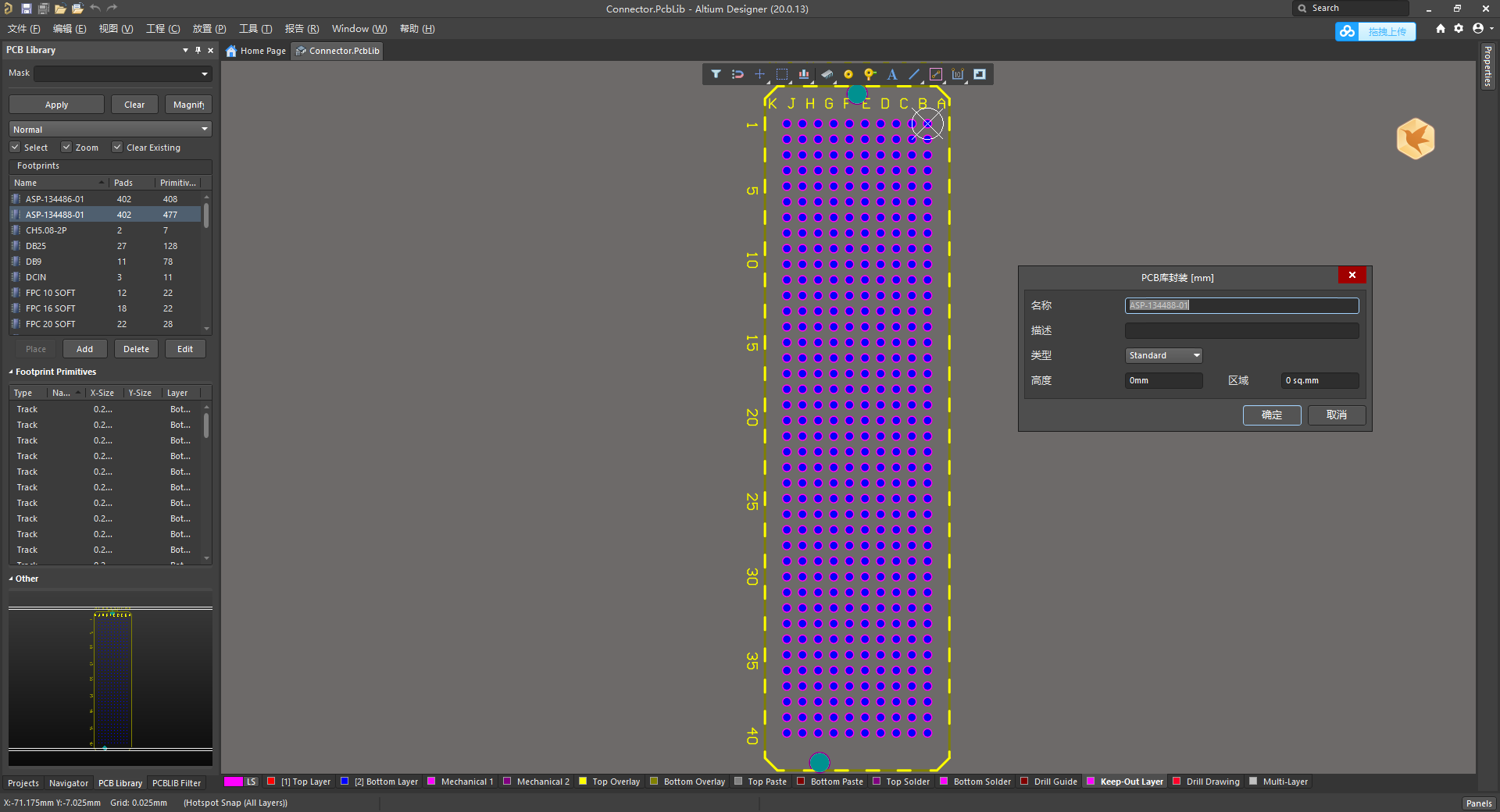Image resolution: width=1500 pixels, height=812 pixels.
Task: Toggle the Select checkbox
Action: [15, 147]
